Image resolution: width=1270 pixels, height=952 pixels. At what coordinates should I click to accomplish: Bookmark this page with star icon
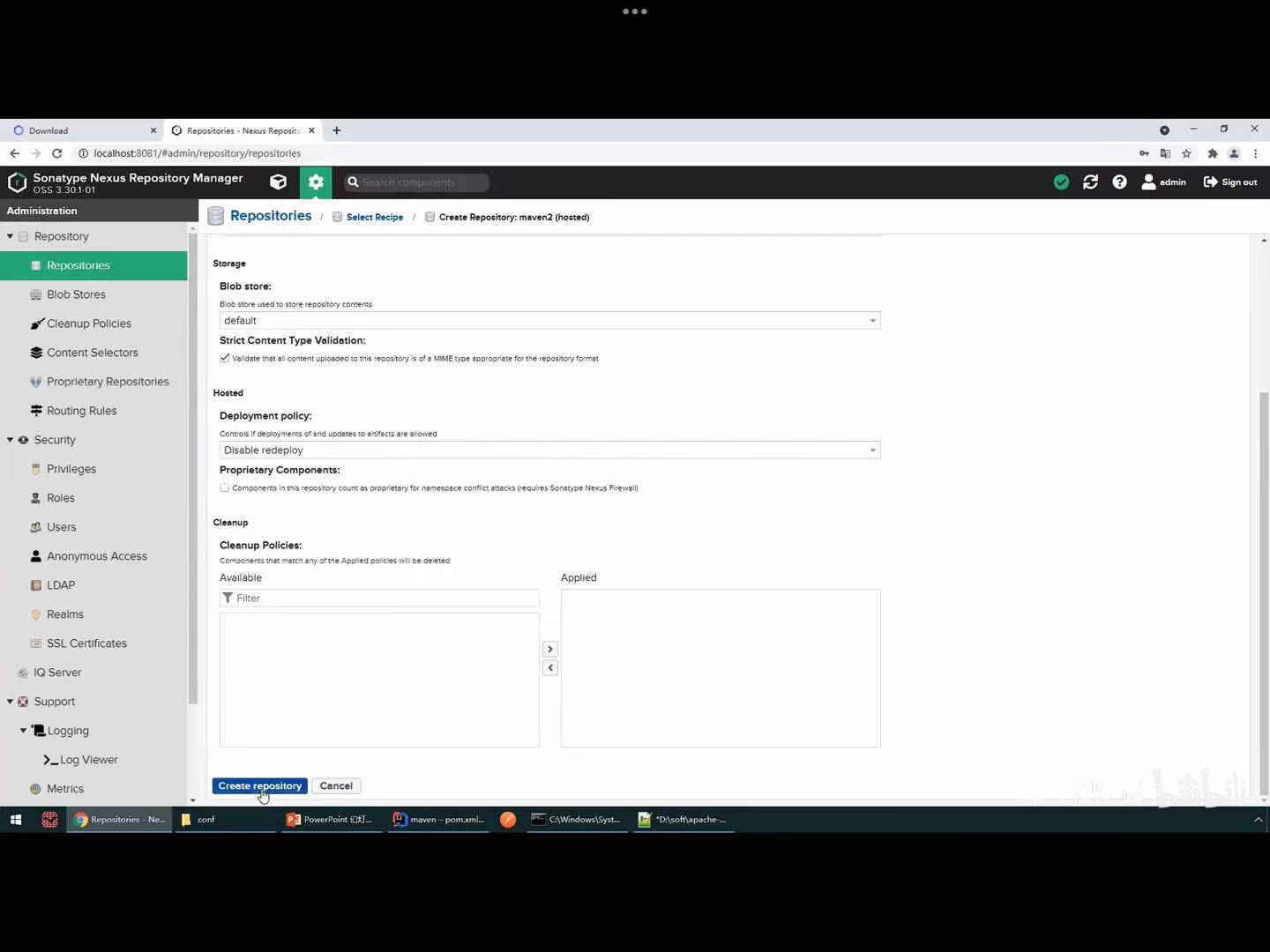(x=1186, y=153)
